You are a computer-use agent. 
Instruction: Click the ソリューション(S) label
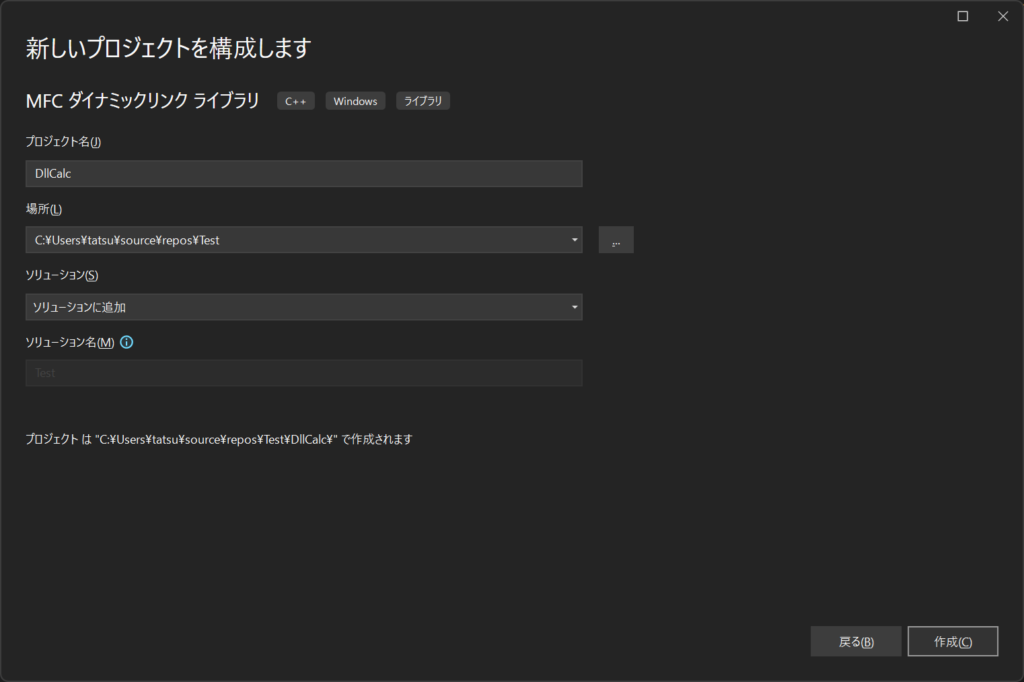[x=62, y=275]
